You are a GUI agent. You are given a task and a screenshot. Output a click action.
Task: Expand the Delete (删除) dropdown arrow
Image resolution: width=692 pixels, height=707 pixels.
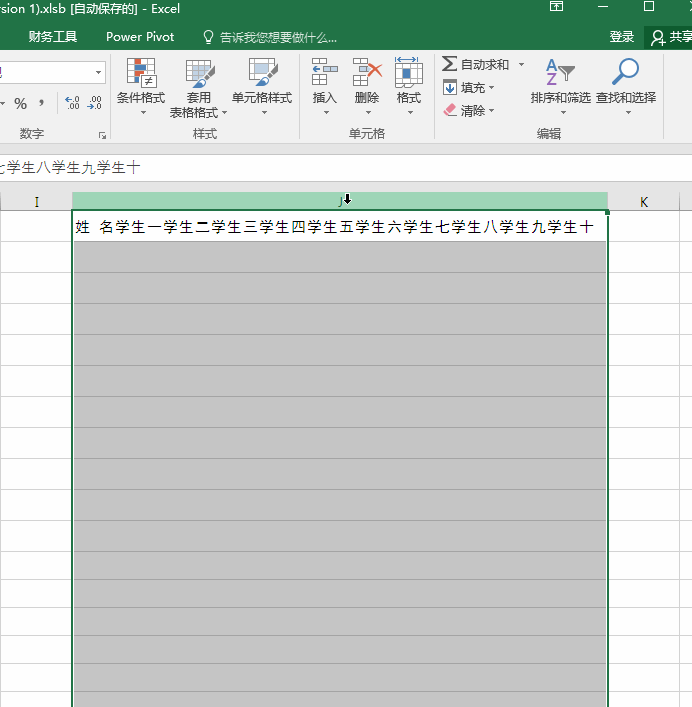click(368, 112)
